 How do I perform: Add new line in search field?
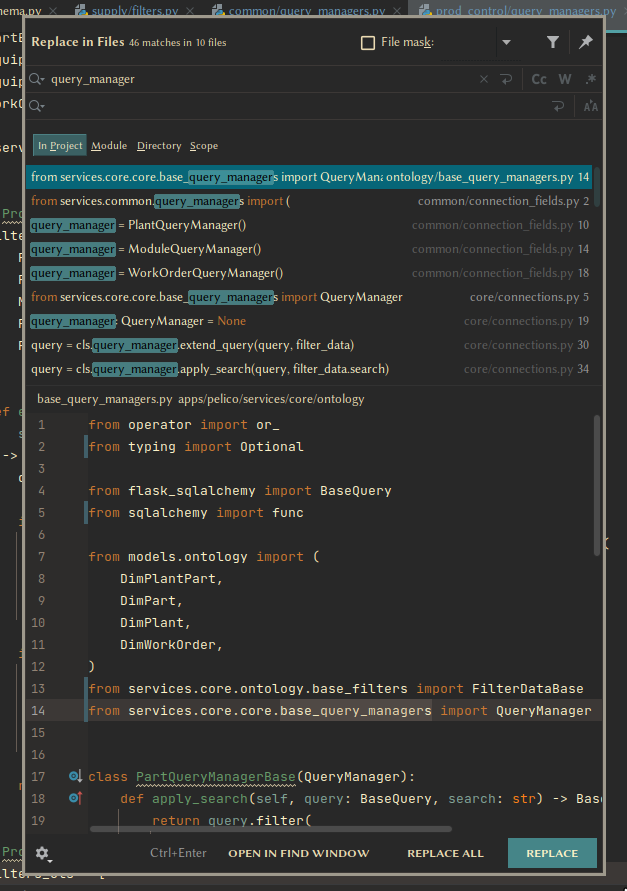pyautogui.click(x=506, y=80)
